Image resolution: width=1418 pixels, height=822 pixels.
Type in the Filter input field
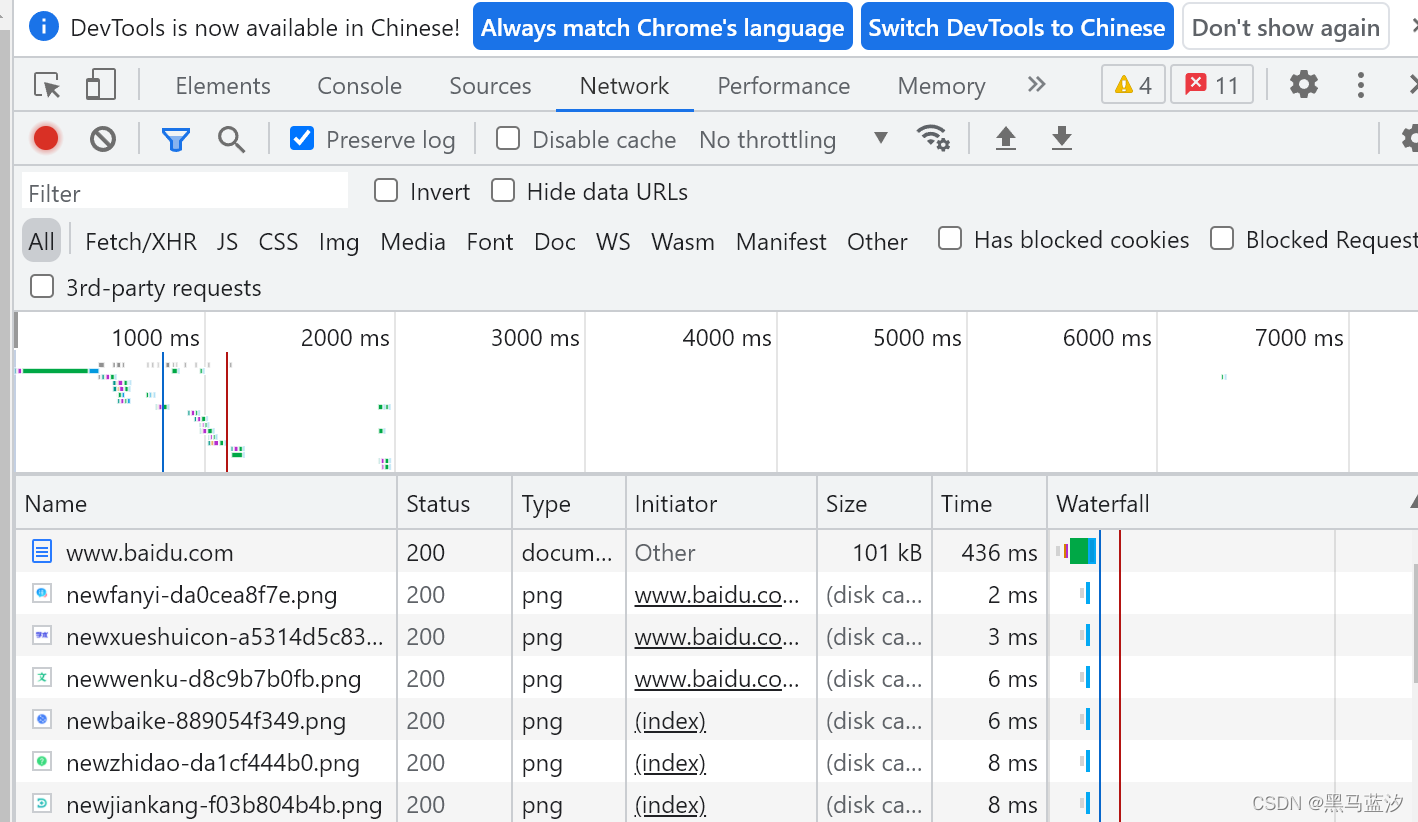(185, 192)
